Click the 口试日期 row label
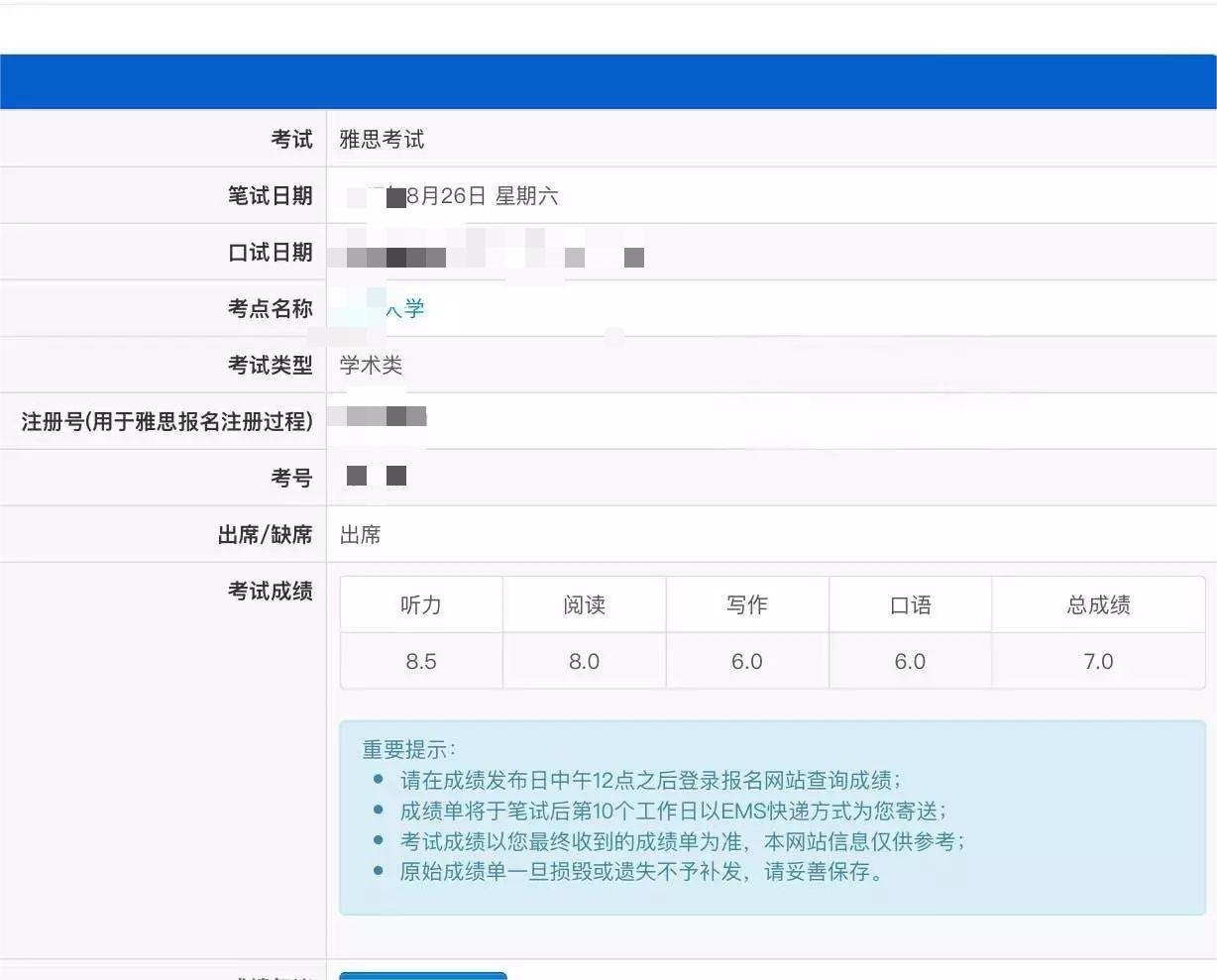Image resolution: width=1217 pixels, height=980 pixels. point(271,253)
